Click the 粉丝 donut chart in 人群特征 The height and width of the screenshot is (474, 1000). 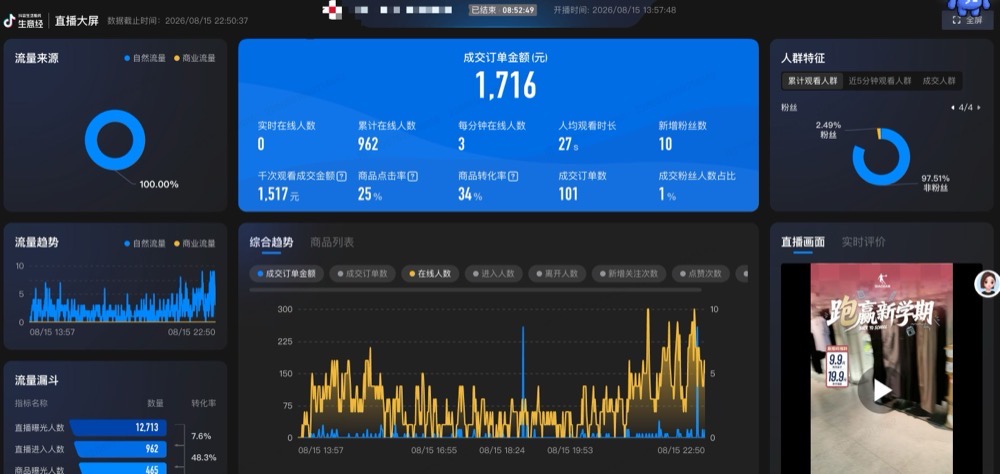tap(881, 157)
